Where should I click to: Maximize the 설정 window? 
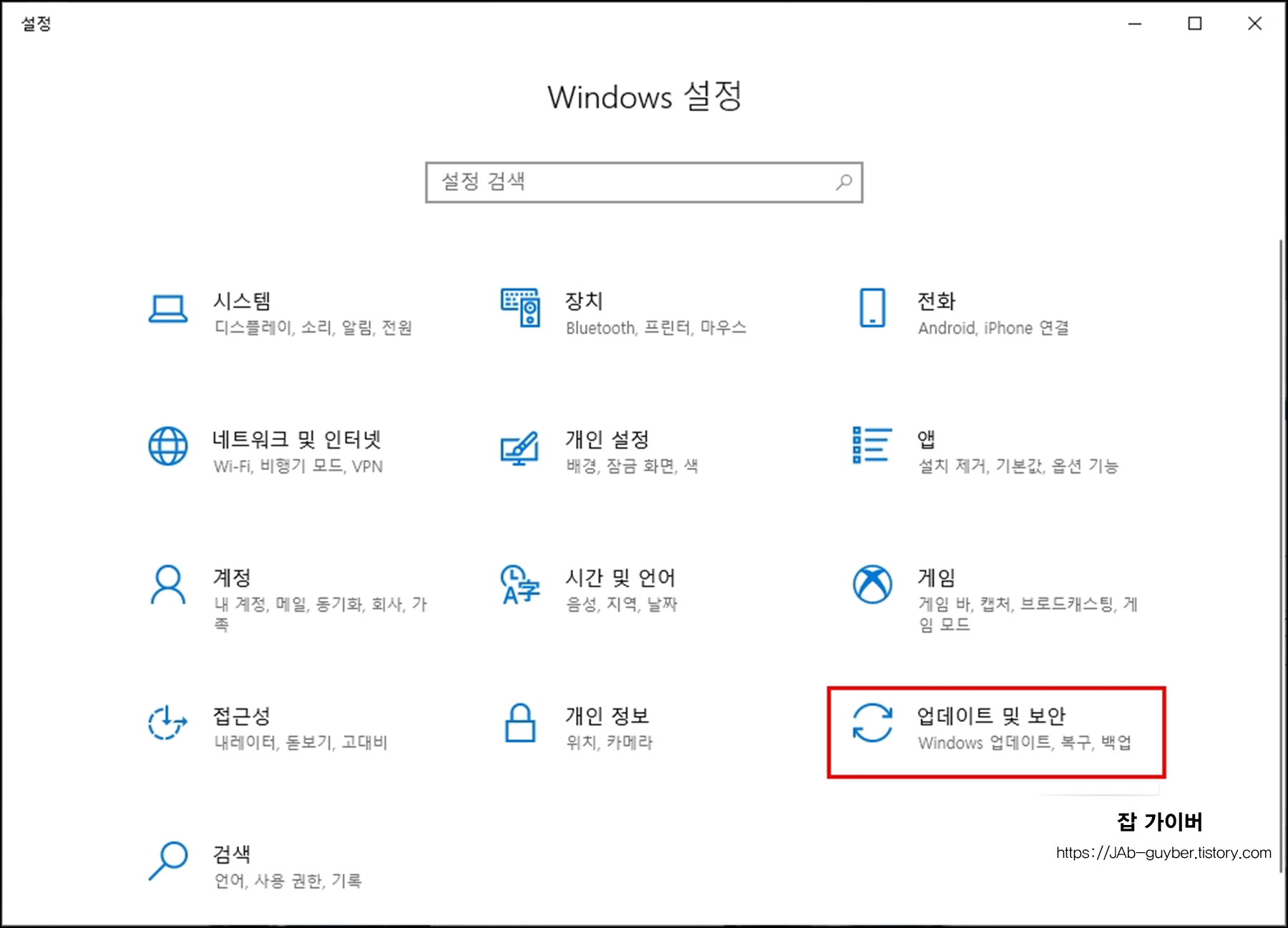[1195, 24]
